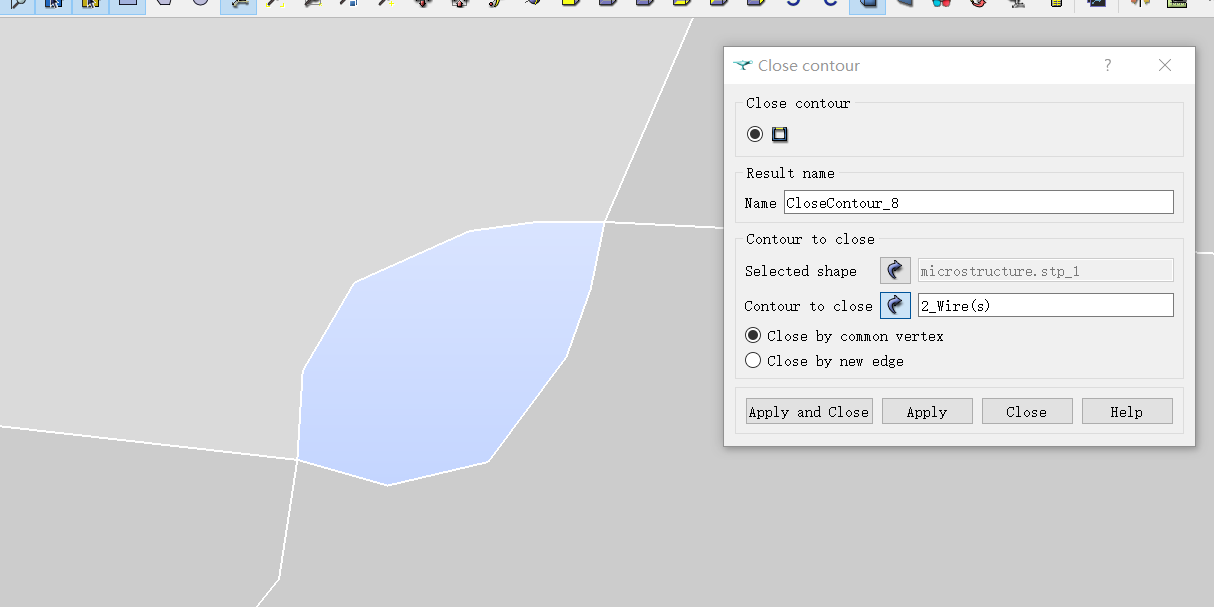Activate the Contour to close arrow selector
The image size is (1214, 607).
coord(895,305)
